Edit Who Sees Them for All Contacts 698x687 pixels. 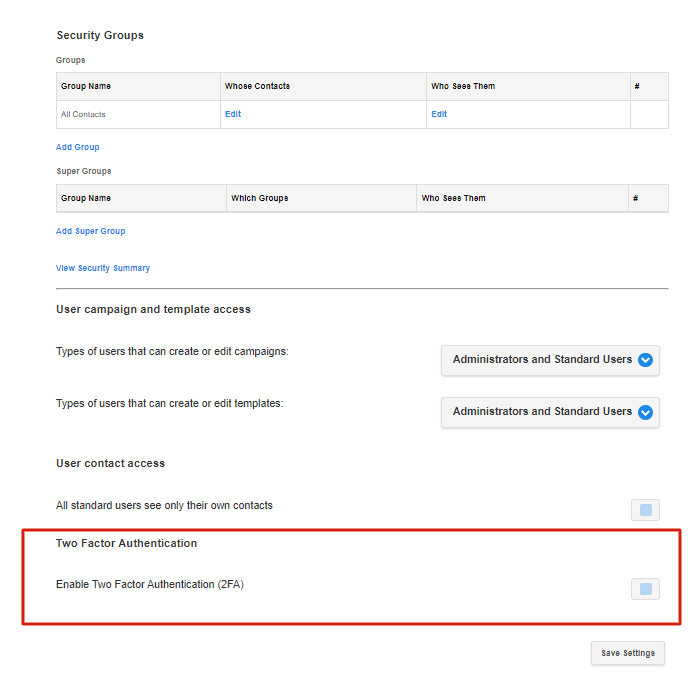point(439,114)
